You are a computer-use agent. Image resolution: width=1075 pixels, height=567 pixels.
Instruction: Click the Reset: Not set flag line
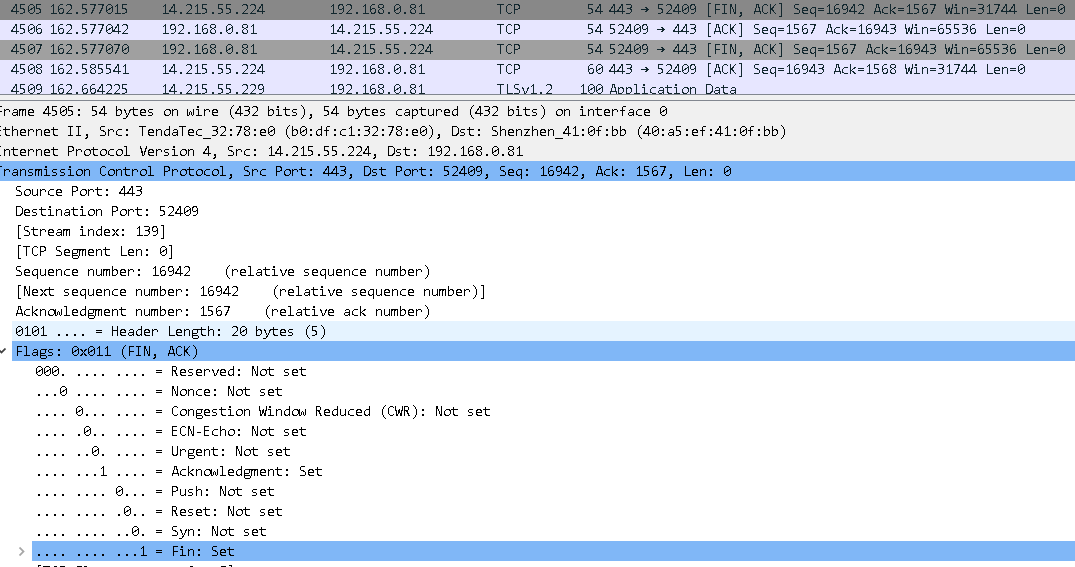tap(158, 511)
